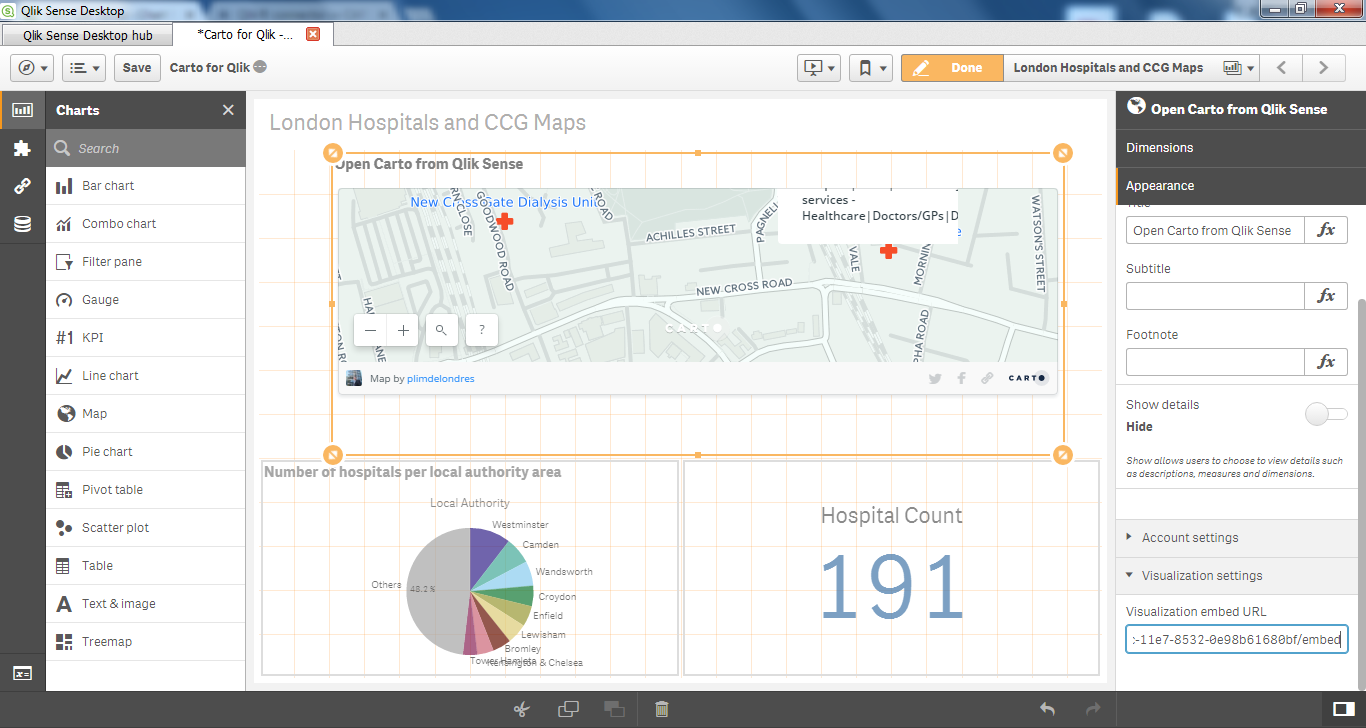Image resolution: width=1366 pixels, height=728 pixels.
Task: Open the Fields database icon
Action: tap(22, 224)
